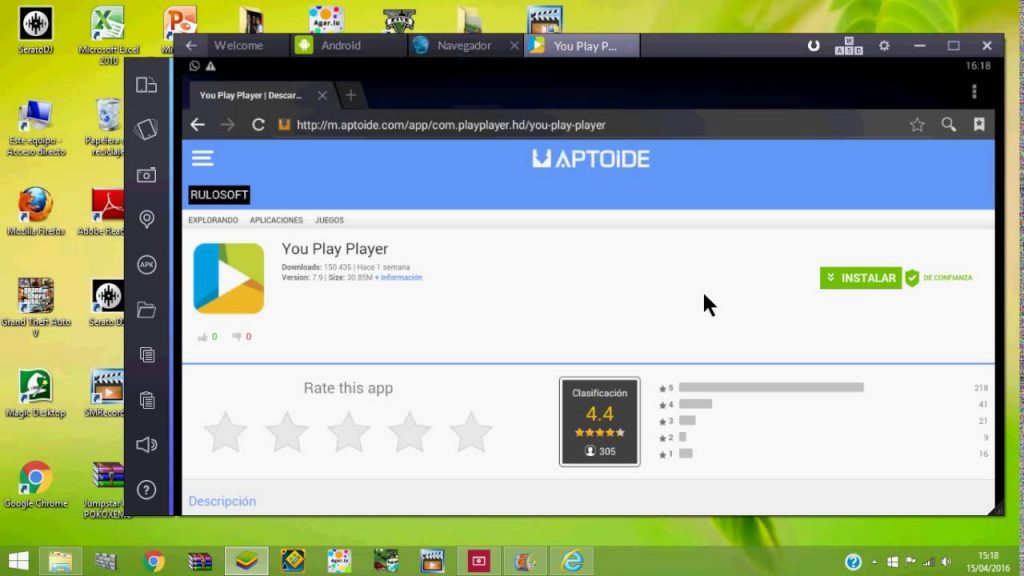Click the Windows Start button
The width and height of the screenshot is (1024, 576).
point(18,561)
